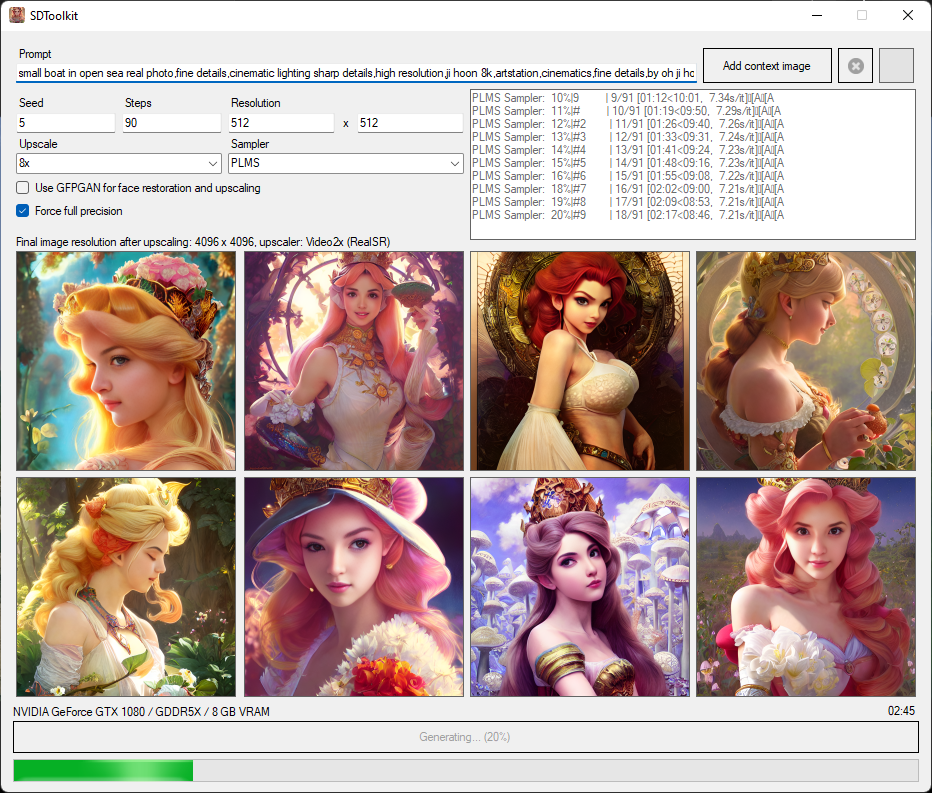Click the Steps field showing 90
The width and height of the screenshot is (932, 793).
[172, 122]
